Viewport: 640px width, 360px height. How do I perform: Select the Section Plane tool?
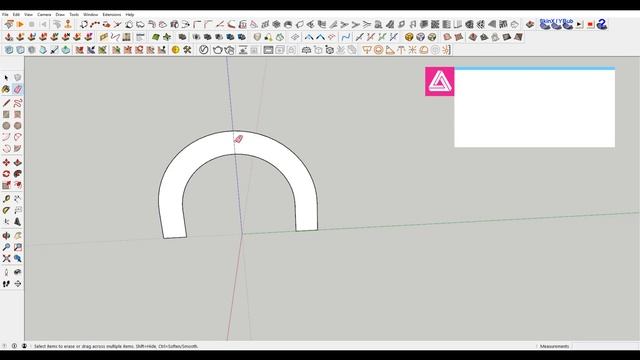(x=18, y=283)
